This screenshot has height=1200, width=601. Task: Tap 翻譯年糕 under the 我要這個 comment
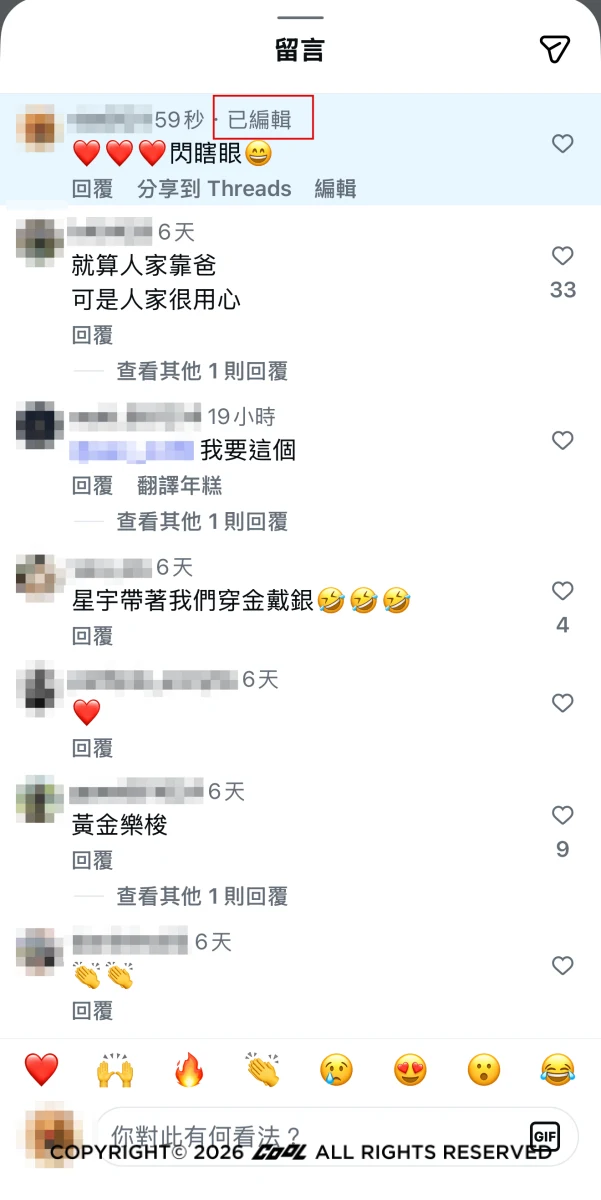(x=180, y=486)
